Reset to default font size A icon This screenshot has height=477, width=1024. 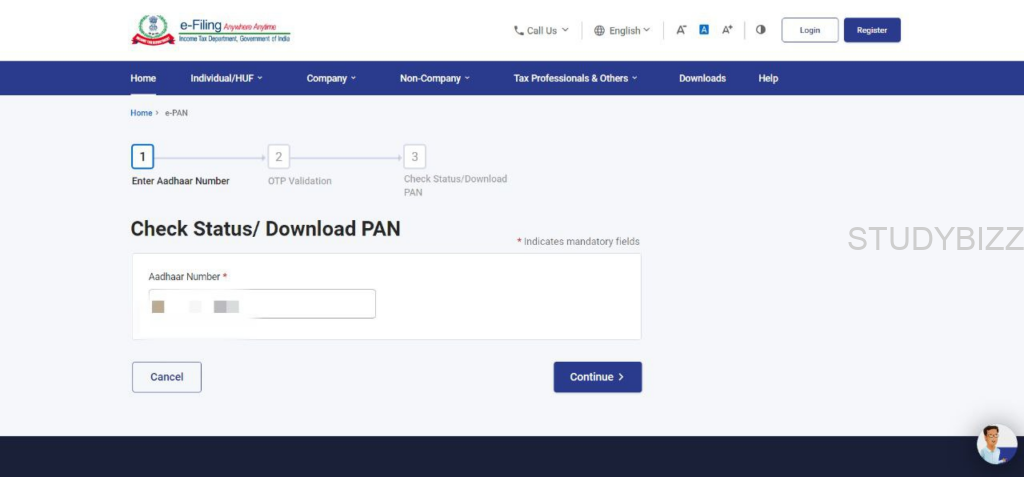(704, 30)
